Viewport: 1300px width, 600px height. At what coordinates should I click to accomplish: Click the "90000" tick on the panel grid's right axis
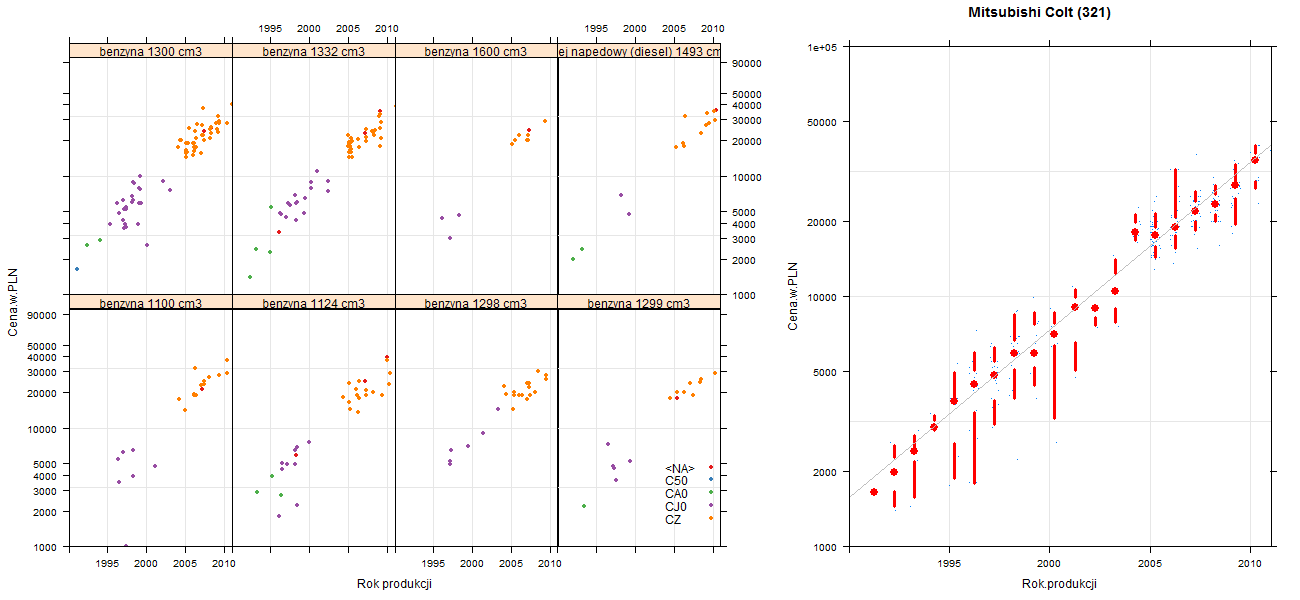coord(748,63)
